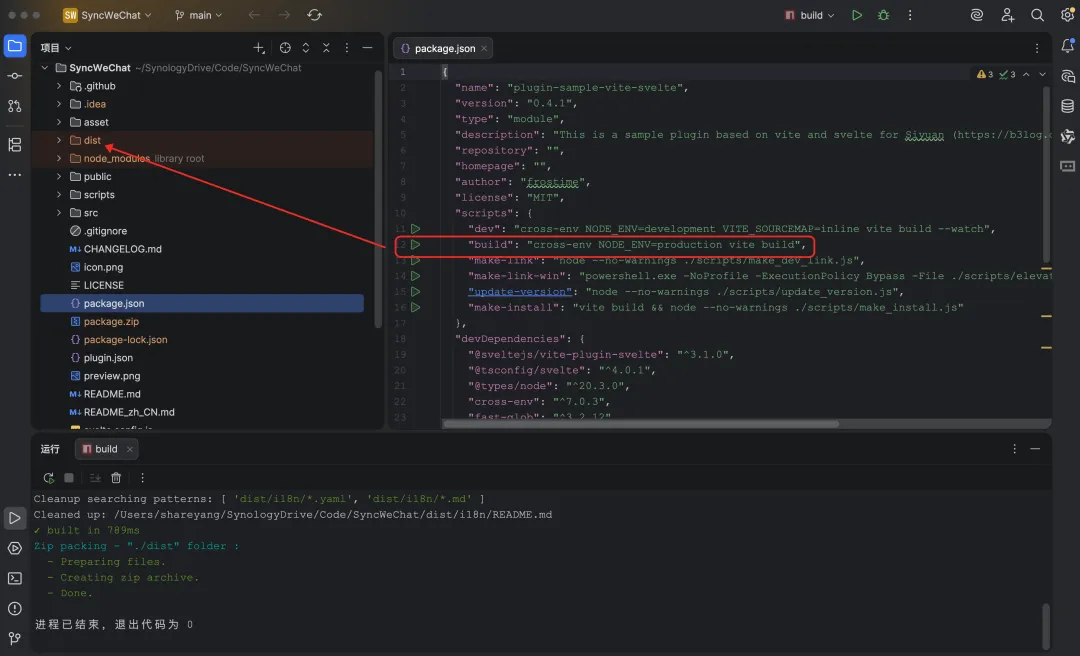Open IDE settings gear icon
1080x656 pixels.
tap(1068, 15)
